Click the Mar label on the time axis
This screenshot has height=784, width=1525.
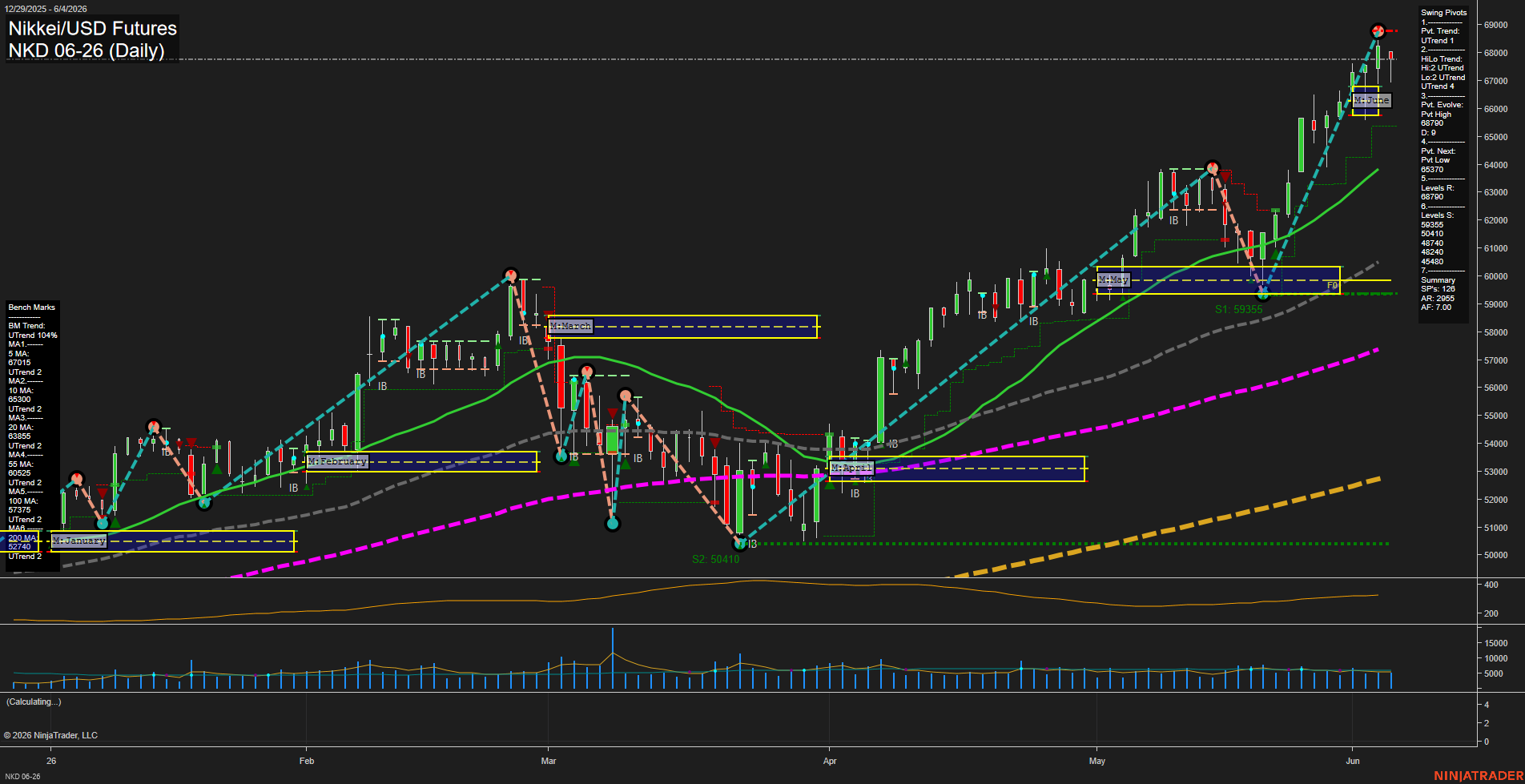point(549,761)
